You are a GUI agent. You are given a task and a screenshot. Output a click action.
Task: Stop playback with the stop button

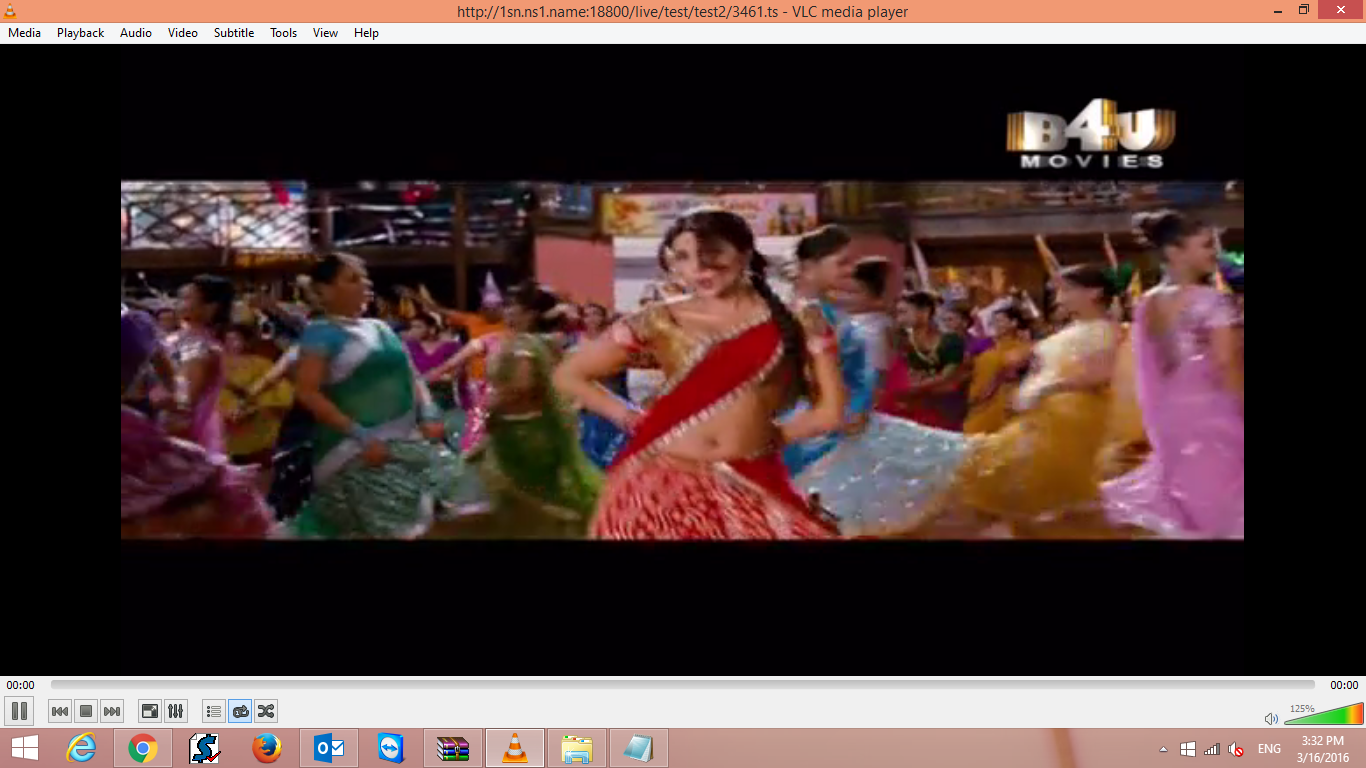coord(86,711)
